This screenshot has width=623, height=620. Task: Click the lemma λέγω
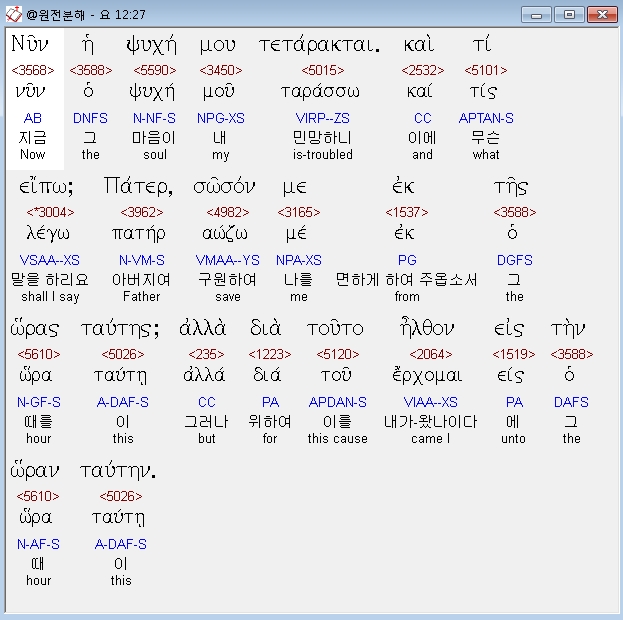click(48, 234)
